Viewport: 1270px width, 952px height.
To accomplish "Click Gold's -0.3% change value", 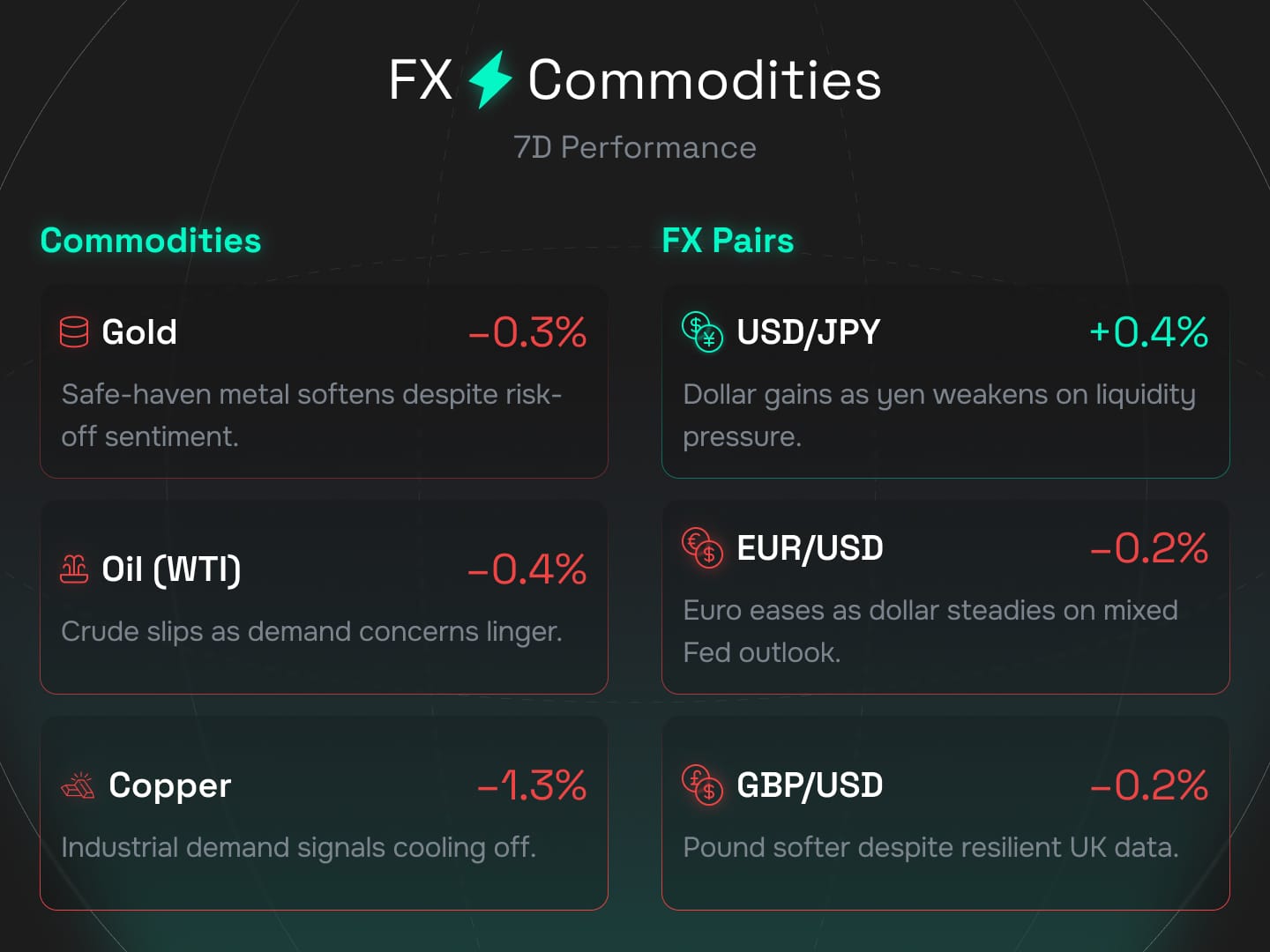I will coord(527,332).
